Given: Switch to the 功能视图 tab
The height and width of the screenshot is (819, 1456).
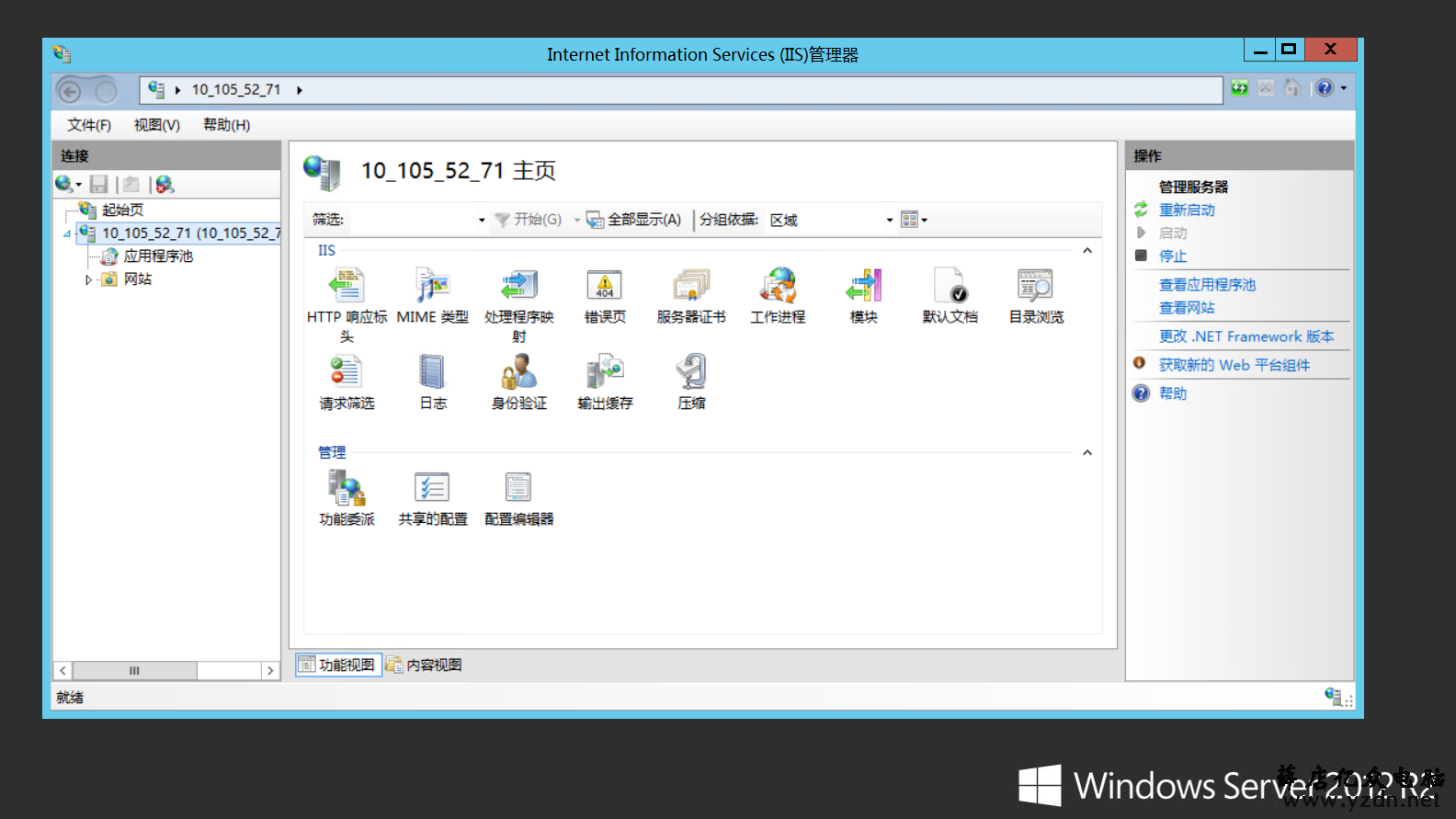Looking at the screenshot, I should (338, 665).
